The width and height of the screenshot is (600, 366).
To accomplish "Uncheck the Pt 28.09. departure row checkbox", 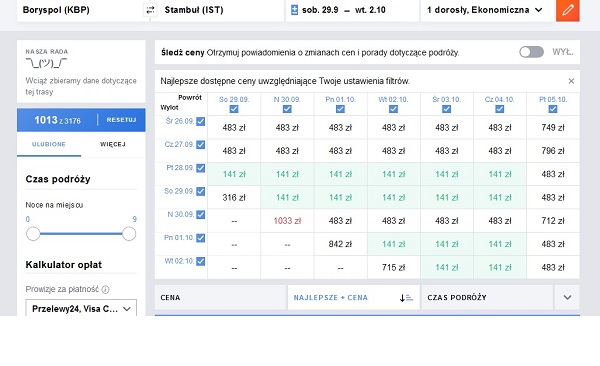I will point(201,168).
